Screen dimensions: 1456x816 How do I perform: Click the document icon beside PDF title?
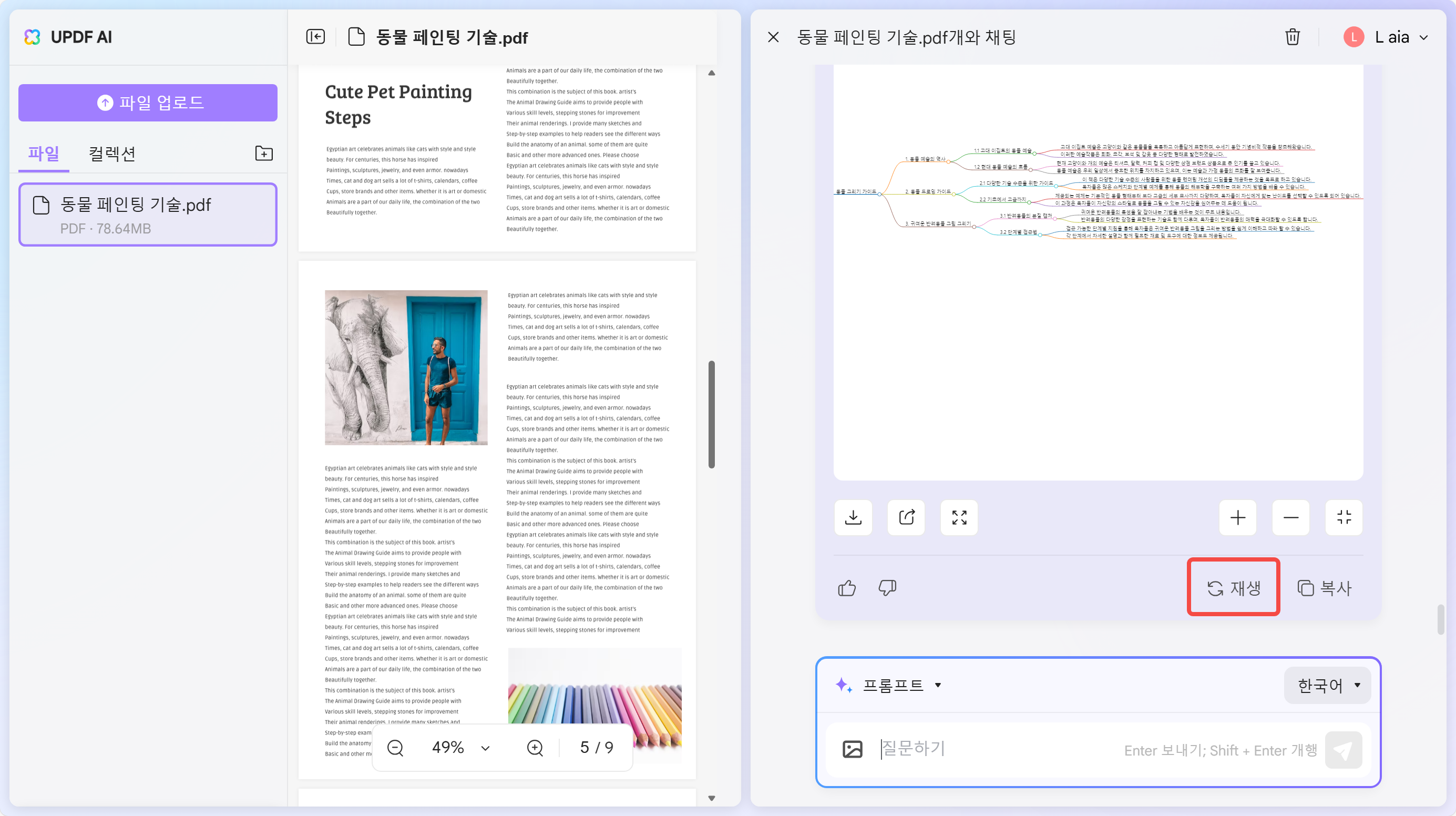pyautogui.click(x=356, y=37)
